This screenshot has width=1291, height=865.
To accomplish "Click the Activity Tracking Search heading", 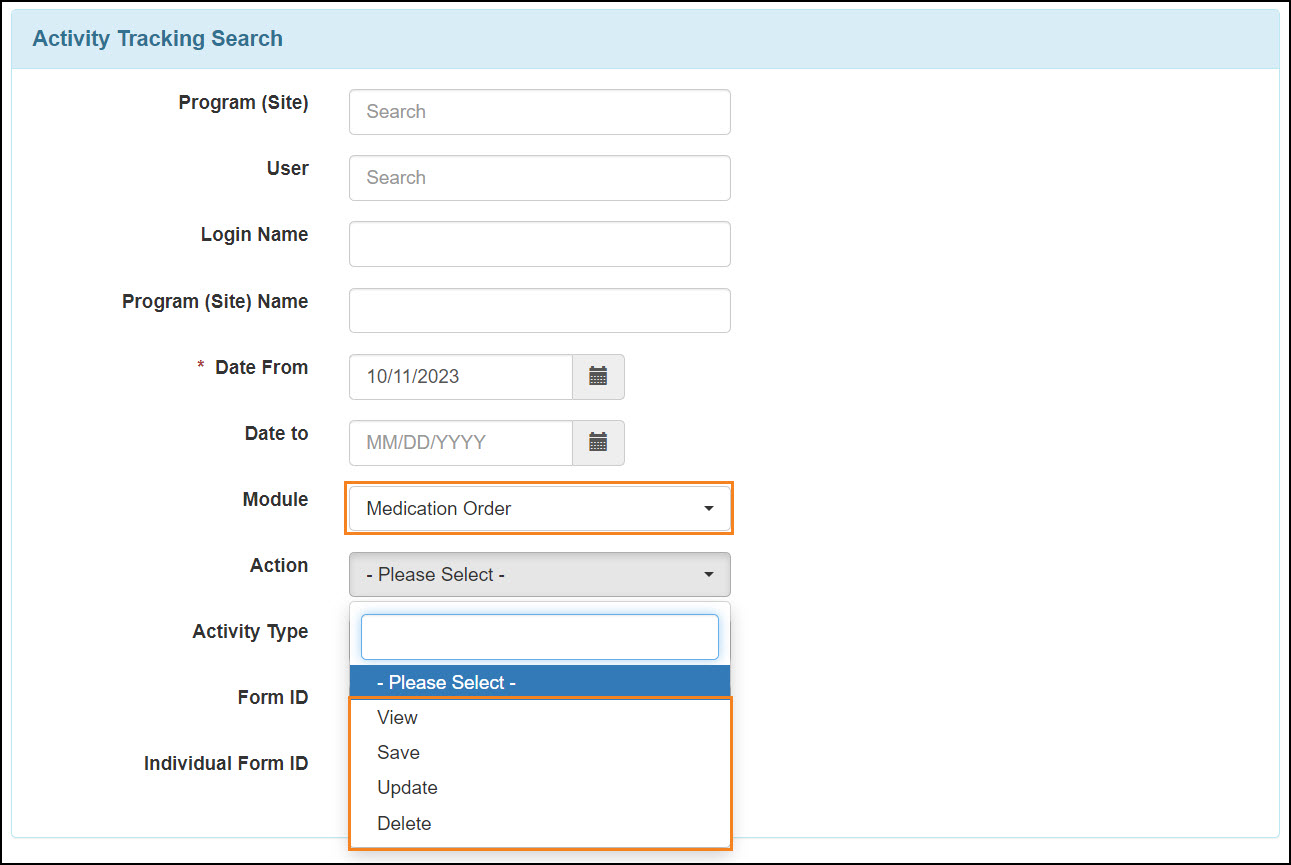I will click(158, 39).
